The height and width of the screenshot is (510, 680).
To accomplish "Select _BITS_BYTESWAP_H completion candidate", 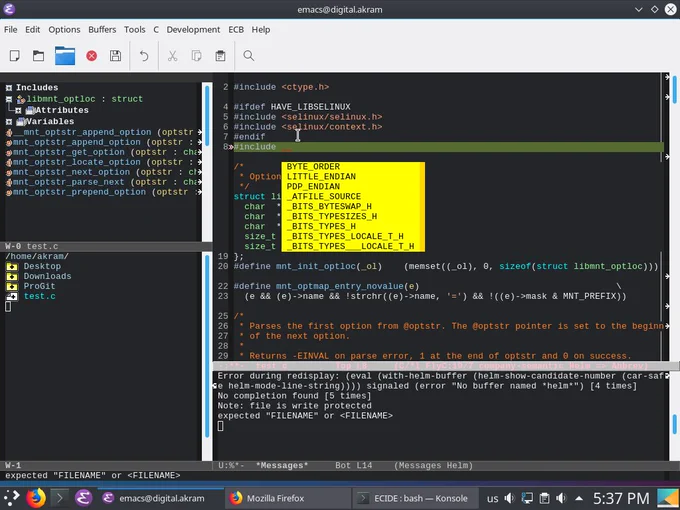I will point(353,206).
